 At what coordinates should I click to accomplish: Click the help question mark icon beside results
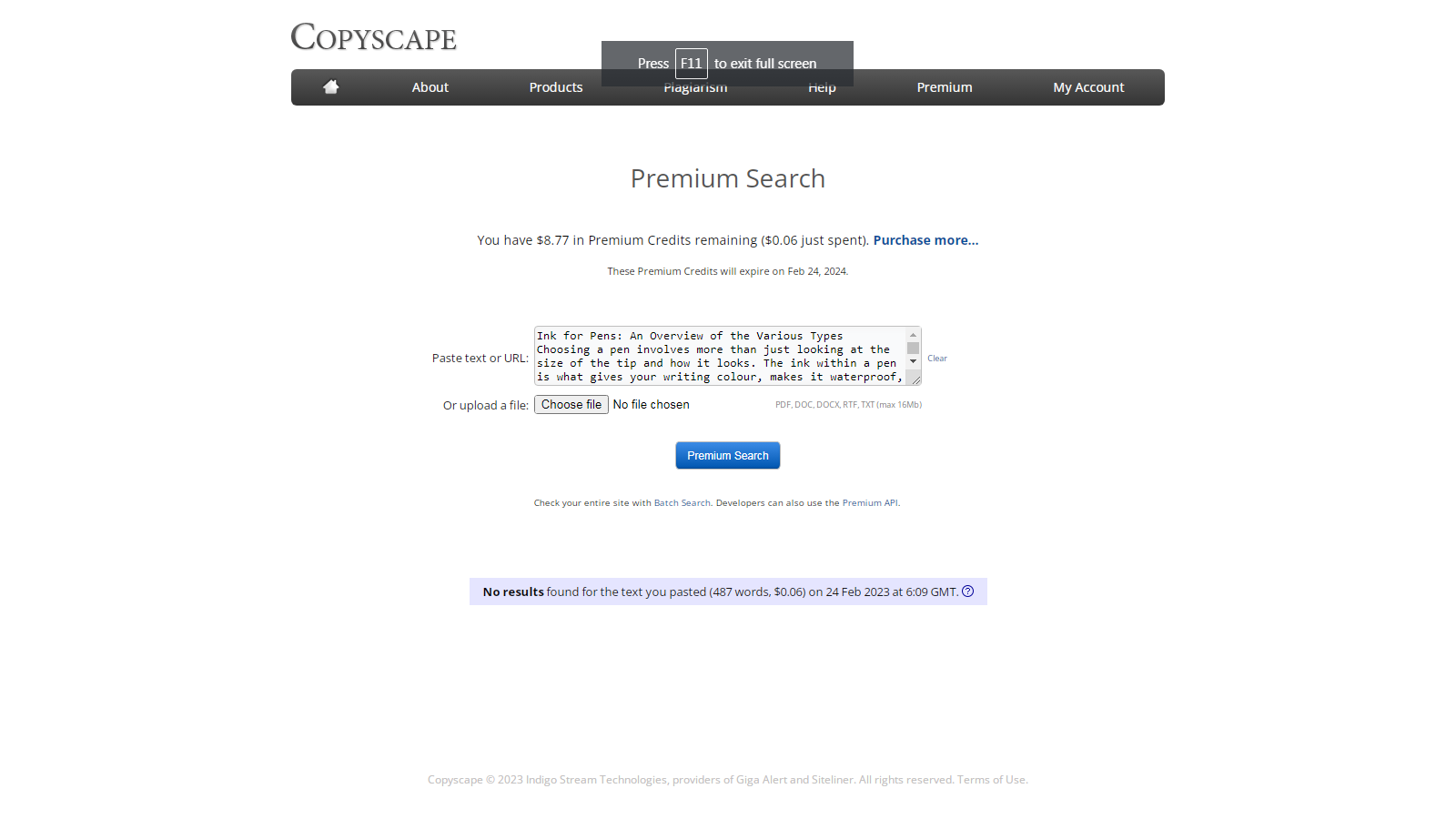point(968,591)
